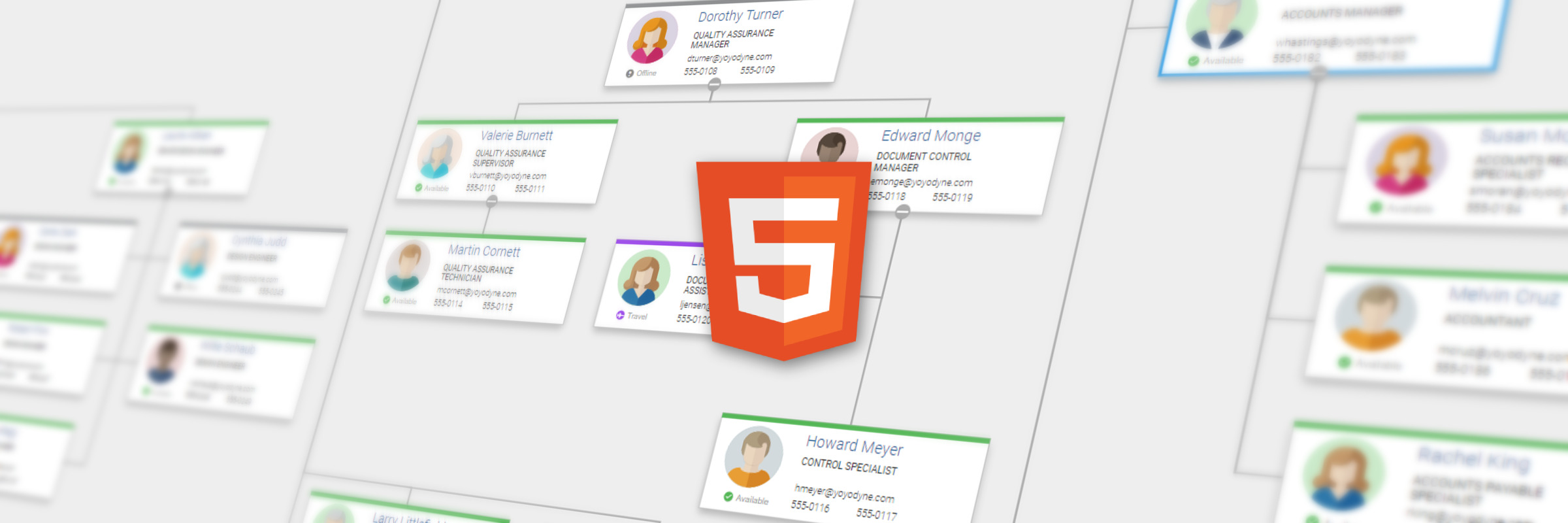Image resolution: width=1568 pixels, height=523 pixels.
Task: Click the Available status icon on Valerie Burnett's card
Action: click(418, 188)
